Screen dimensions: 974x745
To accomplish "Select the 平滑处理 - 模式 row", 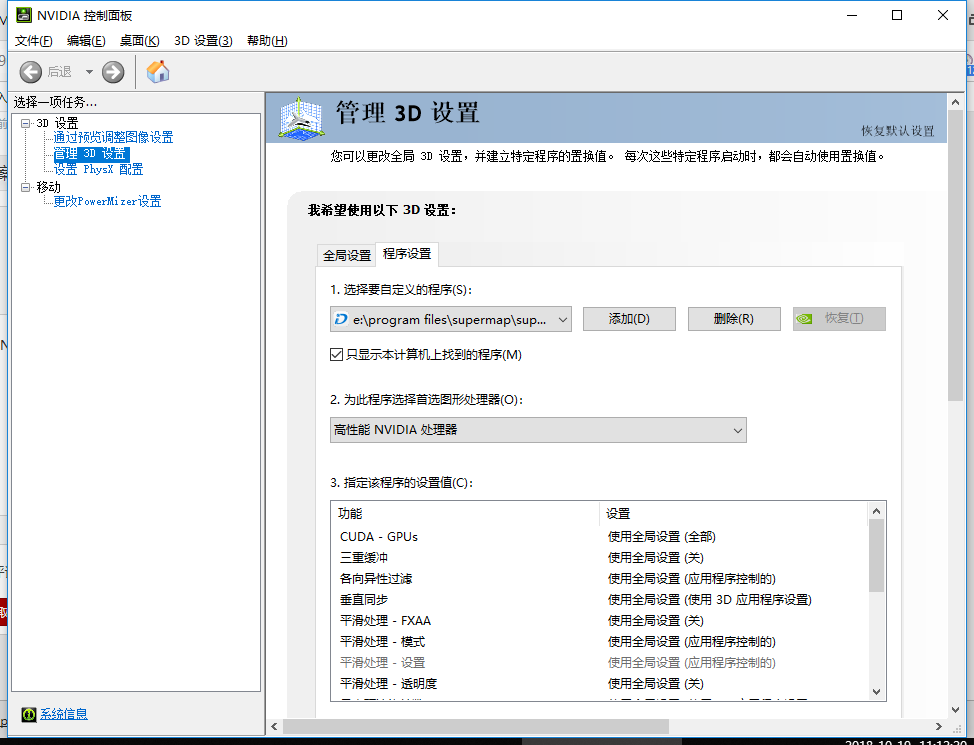I will tap(598, 642).
